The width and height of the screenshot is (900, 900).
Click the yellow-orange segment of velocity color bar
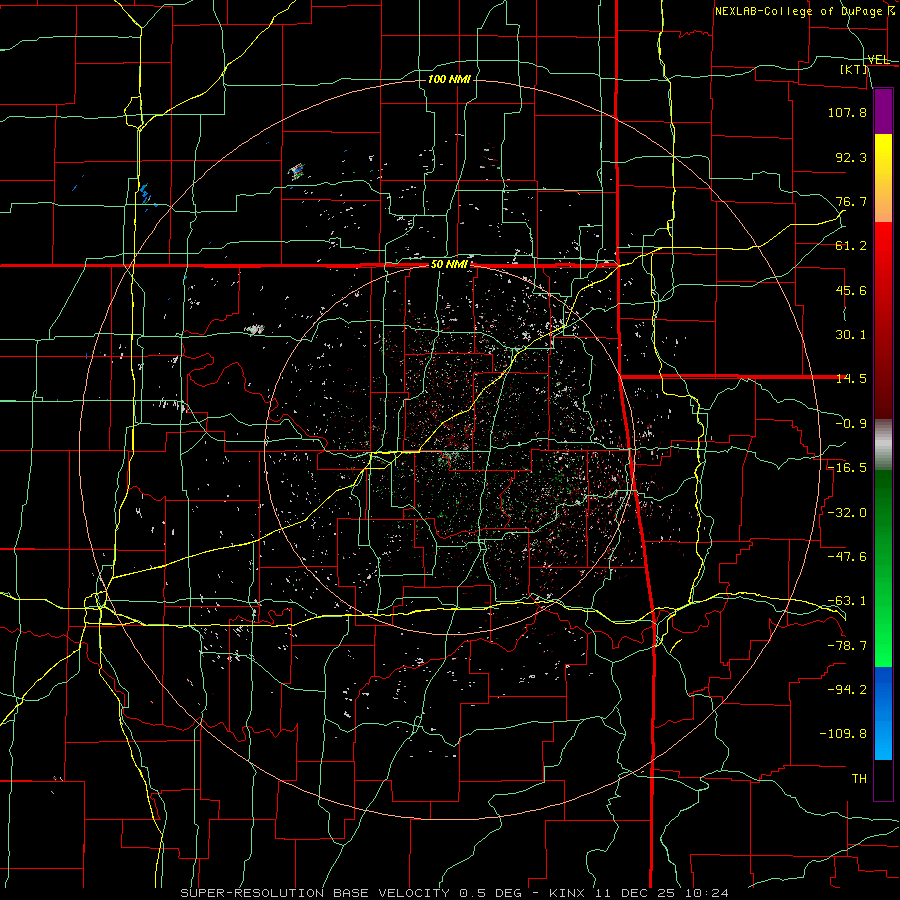[883, 178]
